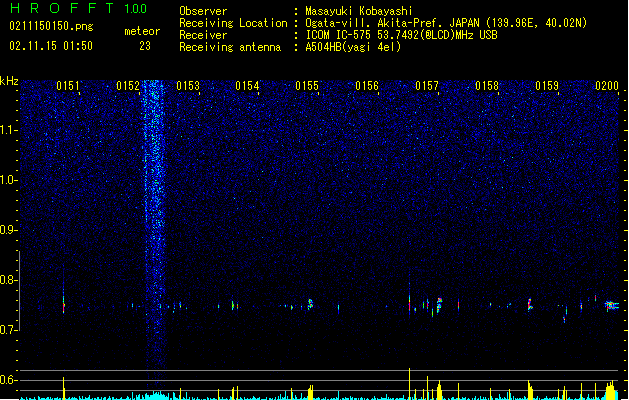Click the Receiving Location label
The image size is (629, 400).
pyautogui.click(x=233, y=23)
